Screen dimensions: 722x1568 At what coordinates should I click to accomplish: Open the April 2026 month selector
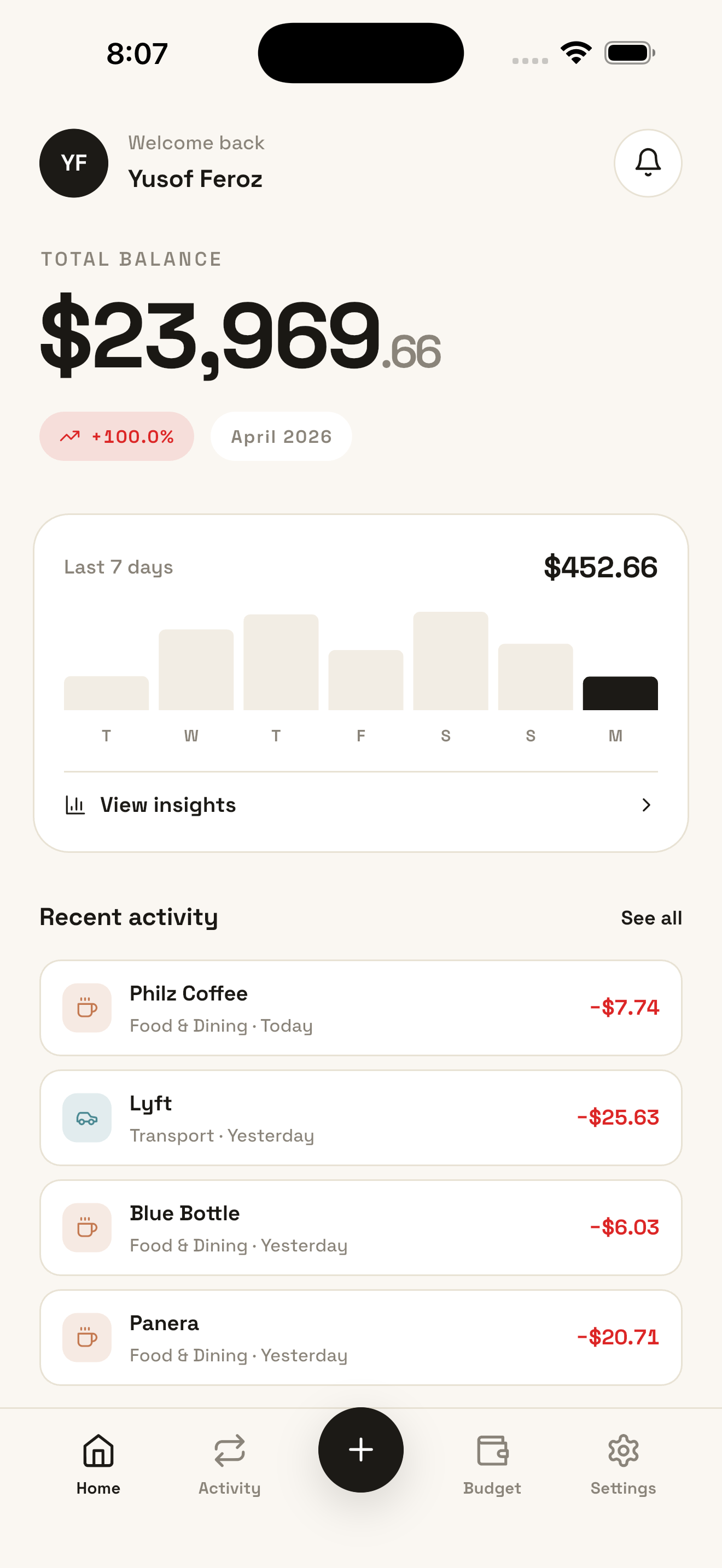281,436
